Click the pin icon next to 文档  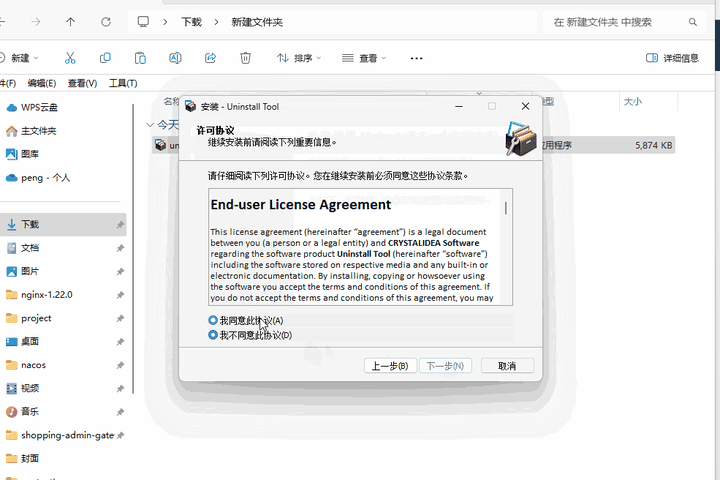pos(120,248)
